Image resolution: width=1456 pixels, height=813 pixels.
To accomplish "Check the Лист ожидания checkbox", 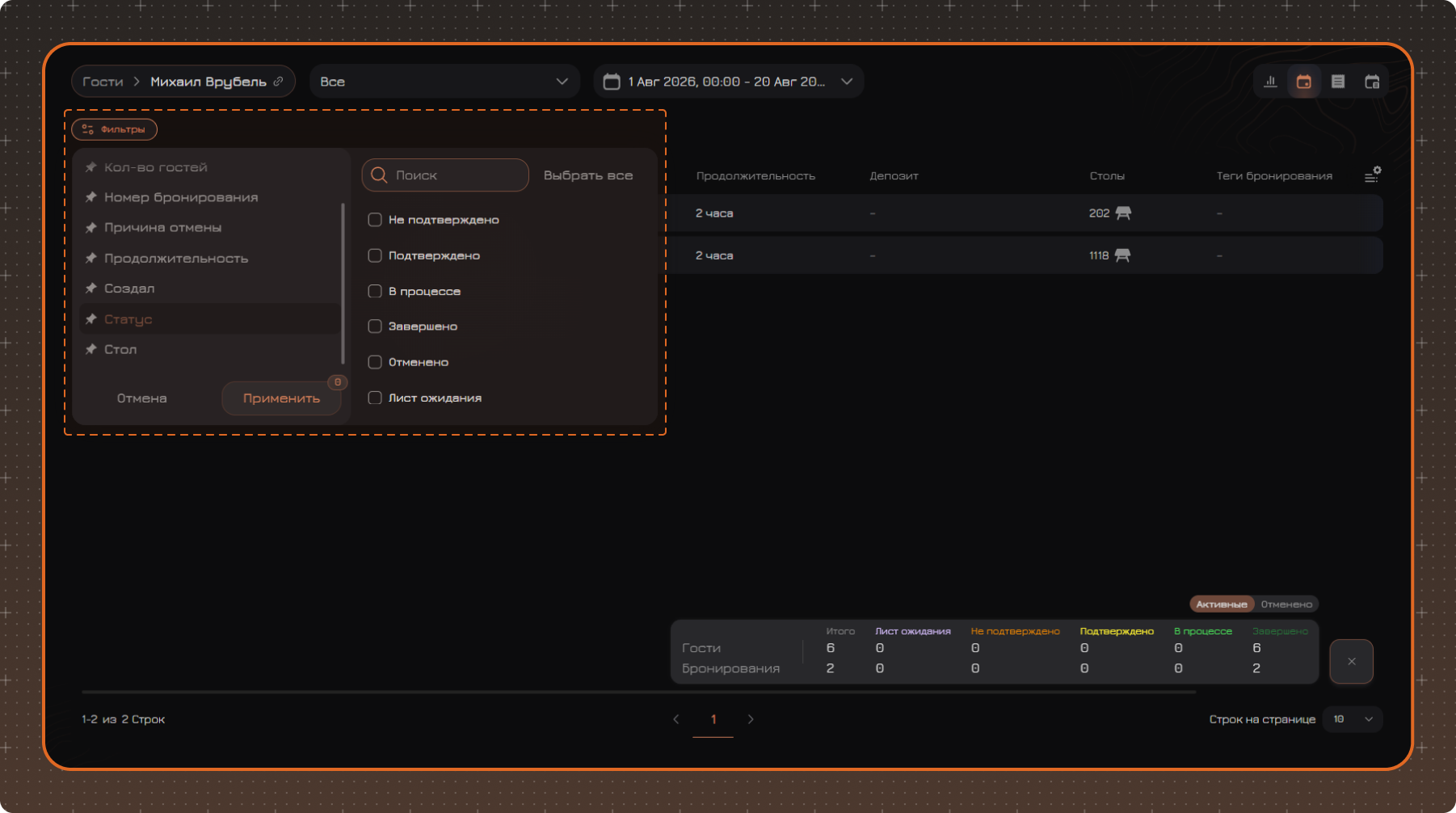I will click(375, 398).
